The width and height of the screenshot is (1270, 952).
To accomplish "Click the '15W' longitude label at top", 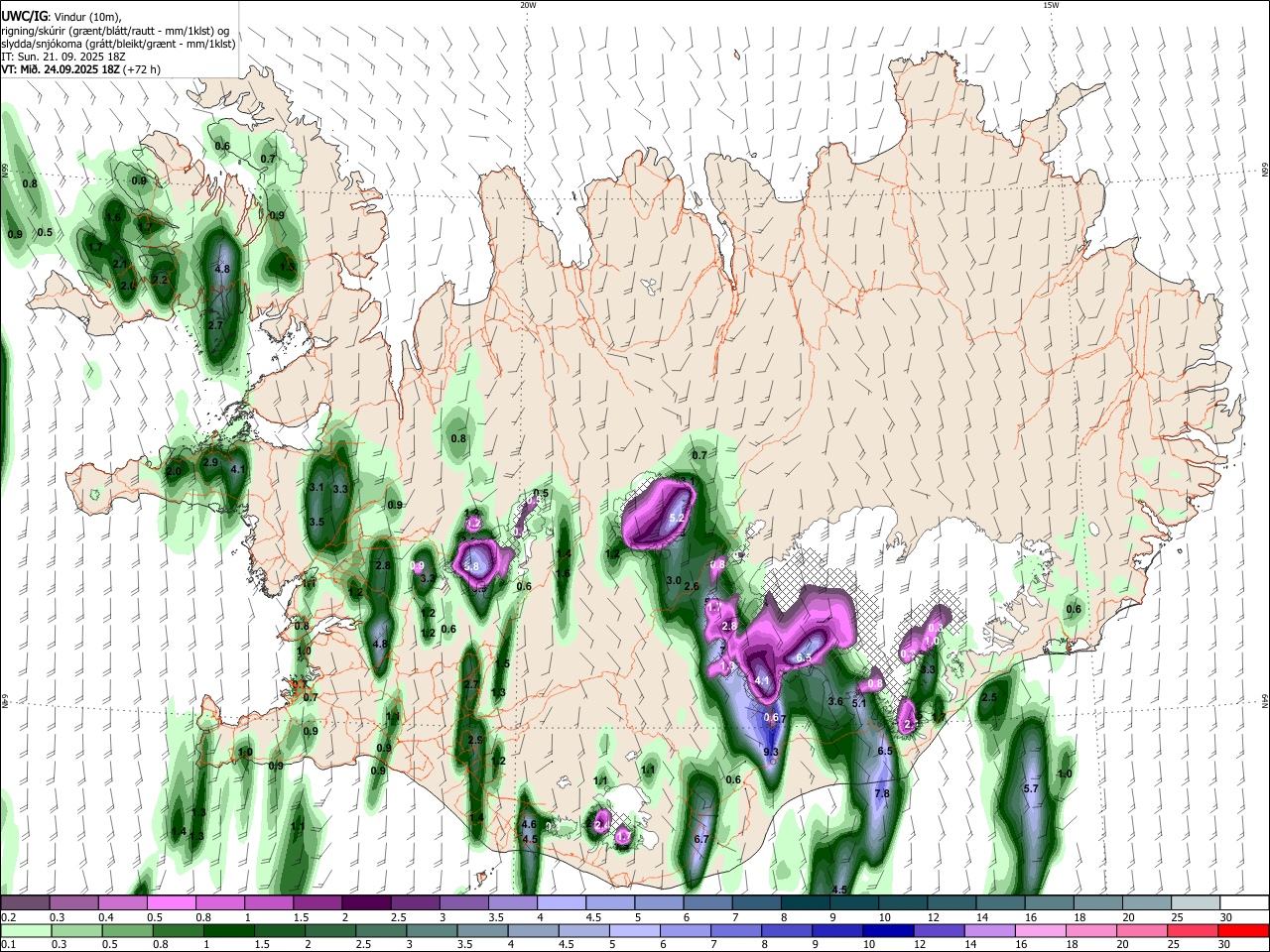I will click(x=1051, y=5).
